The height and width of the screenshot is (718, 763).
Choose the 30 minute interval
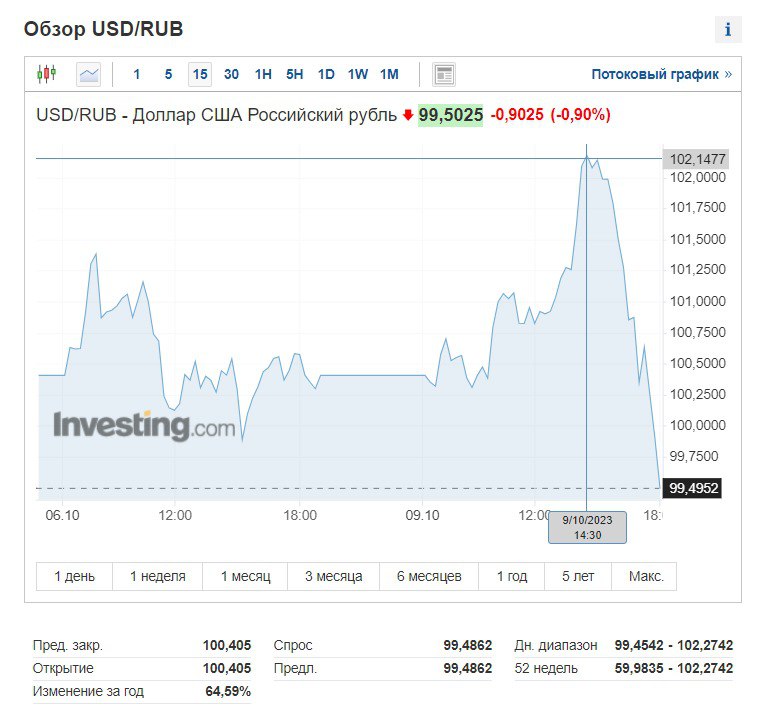[x=231, y=74]
